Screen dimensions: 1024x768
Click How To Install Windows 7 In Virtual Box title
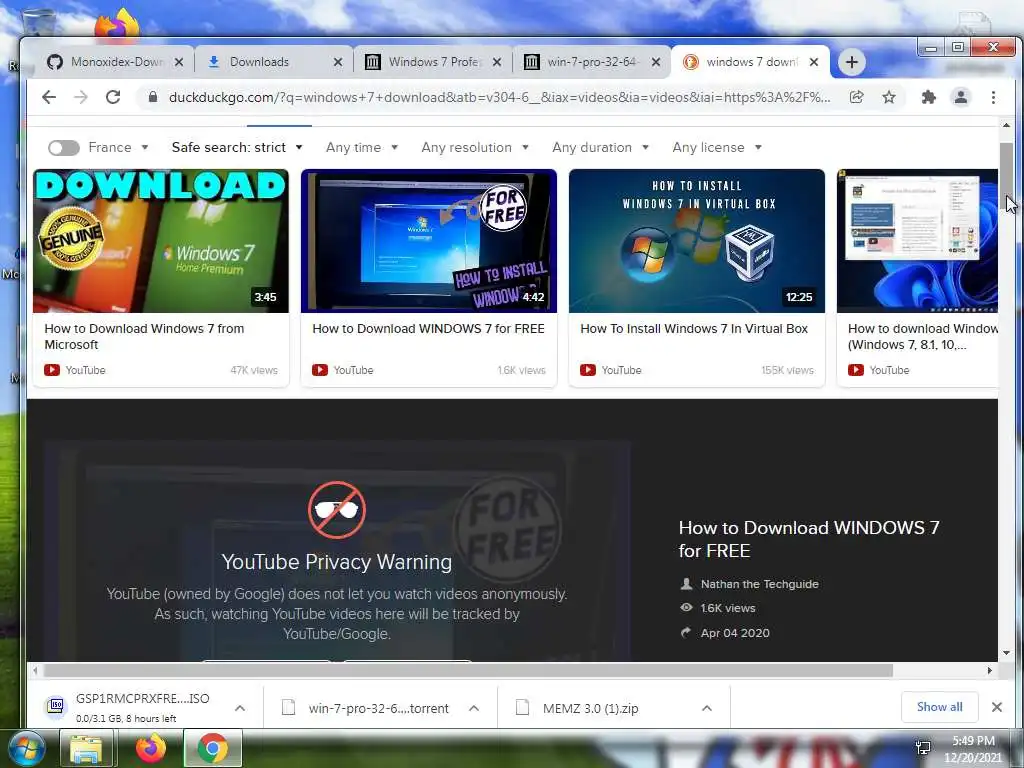(x=694, y=328)
